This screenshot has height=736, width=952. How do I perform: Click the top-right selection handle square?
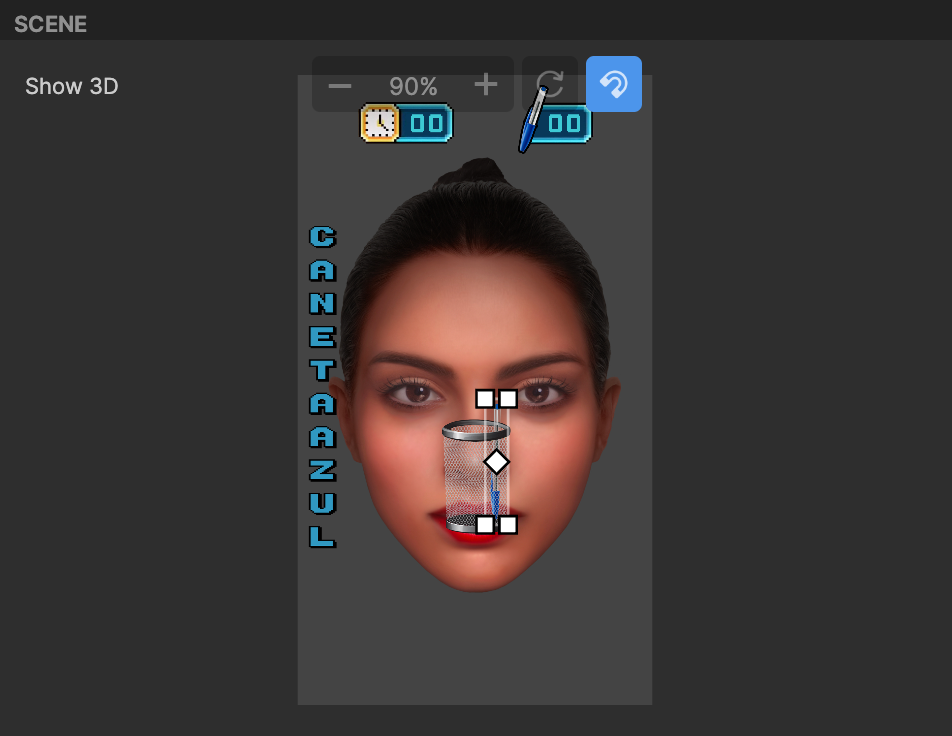(x=508, y=399)
